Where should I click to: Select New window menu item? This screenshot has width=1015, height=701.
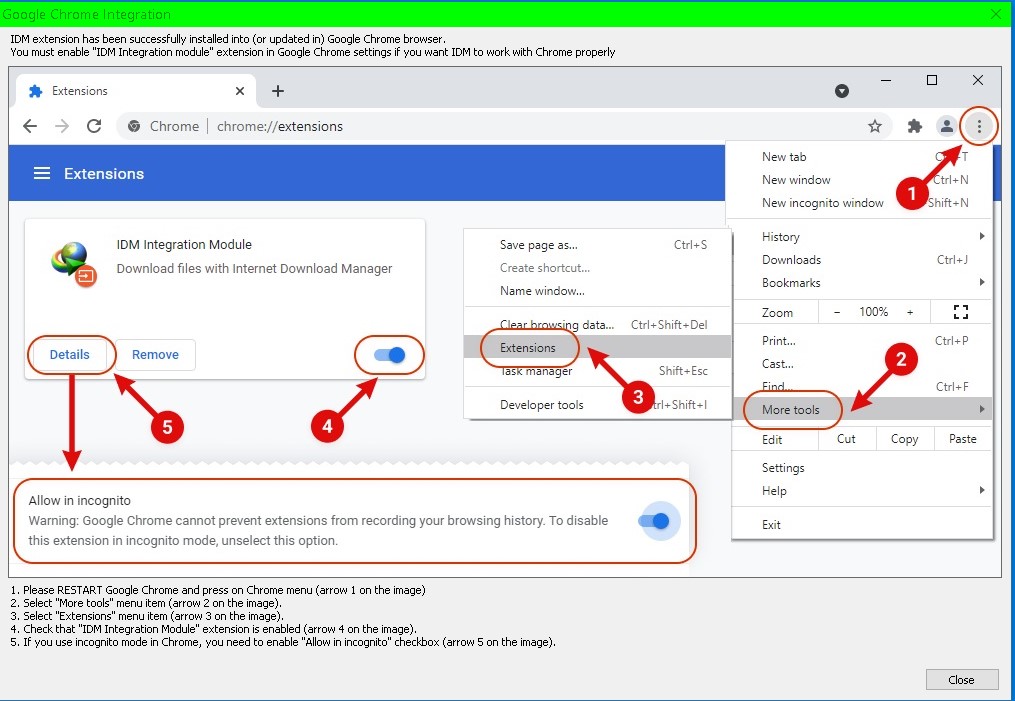pos(858,180)
